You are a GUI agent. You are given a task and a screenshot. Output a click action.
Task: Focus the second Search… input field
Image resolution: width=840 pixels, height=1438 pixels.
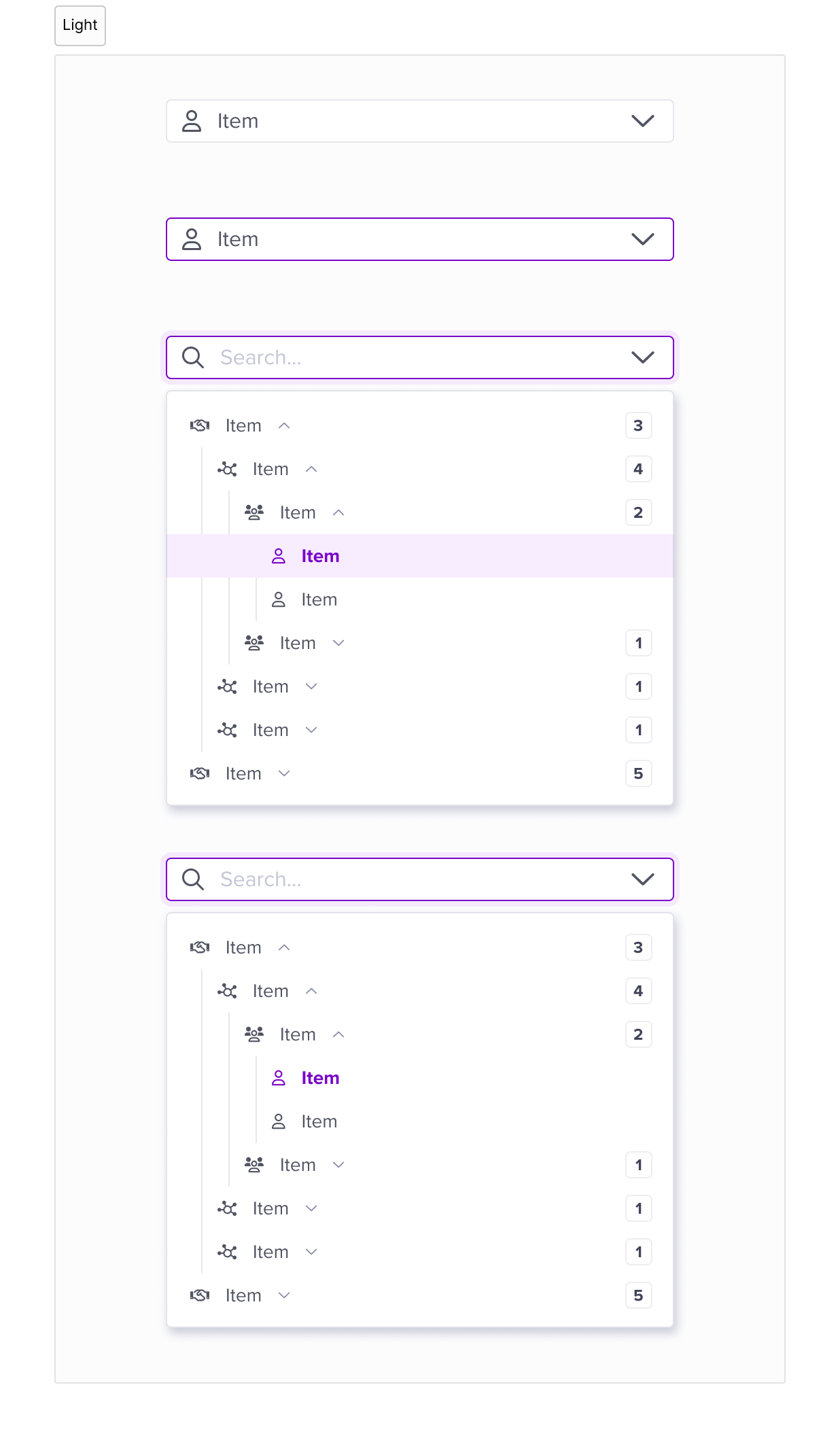(x=420, y=879)
